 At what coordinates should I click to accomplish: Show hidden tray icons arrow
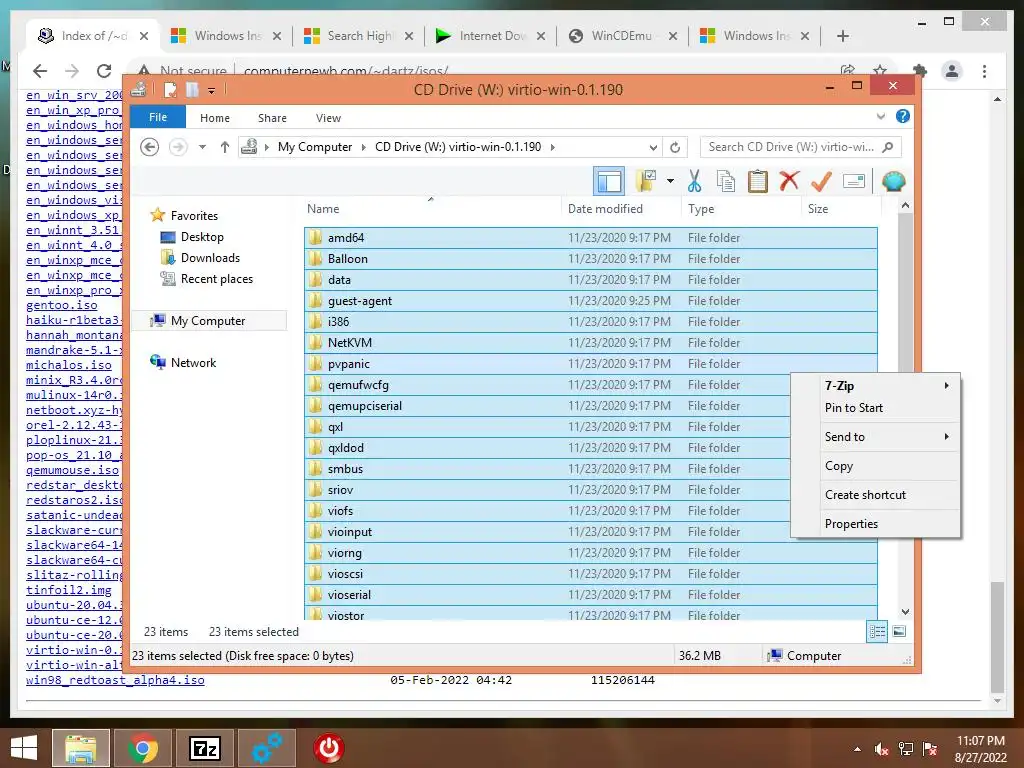(x=857, y=749)
